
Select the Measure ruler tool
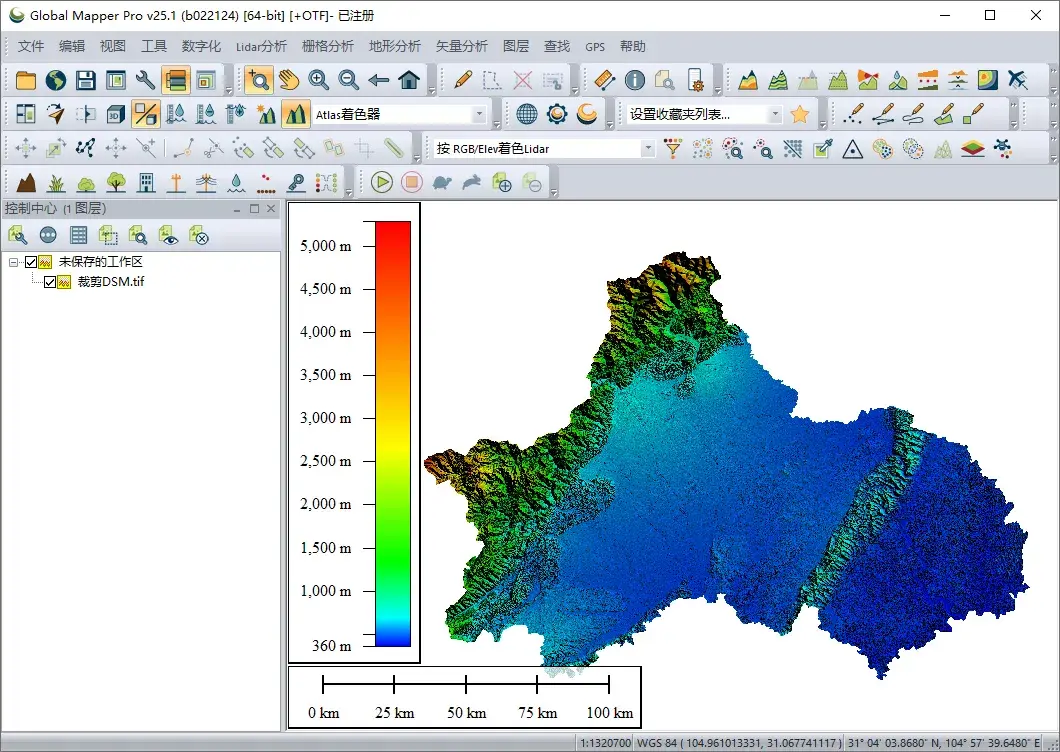604,80
